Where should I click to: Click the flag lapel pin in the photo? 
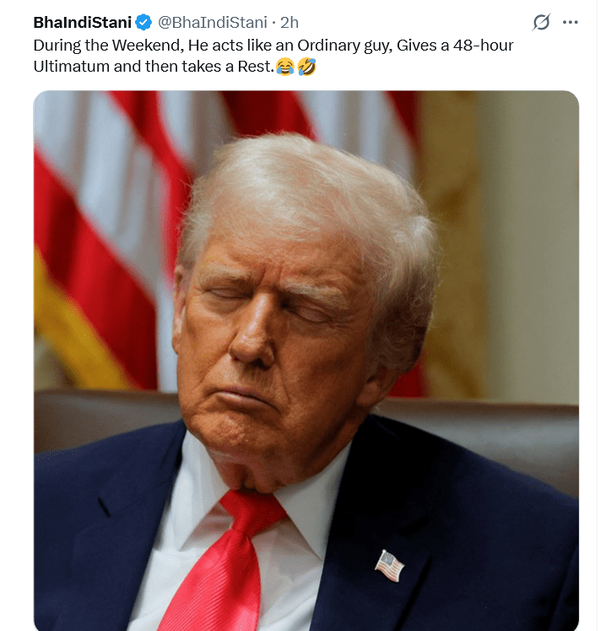click(389, 565)
